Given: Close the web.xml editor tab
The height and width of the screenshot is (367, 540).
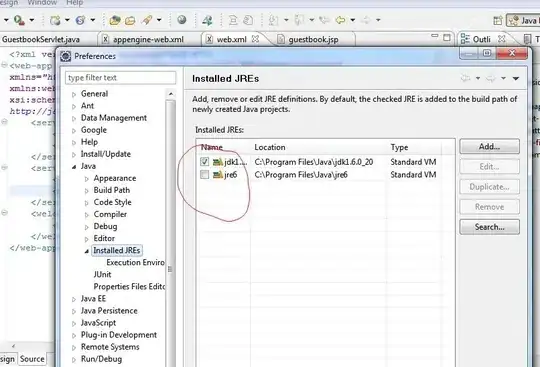Looking at the screenshot, I should (x=255, y=39).
